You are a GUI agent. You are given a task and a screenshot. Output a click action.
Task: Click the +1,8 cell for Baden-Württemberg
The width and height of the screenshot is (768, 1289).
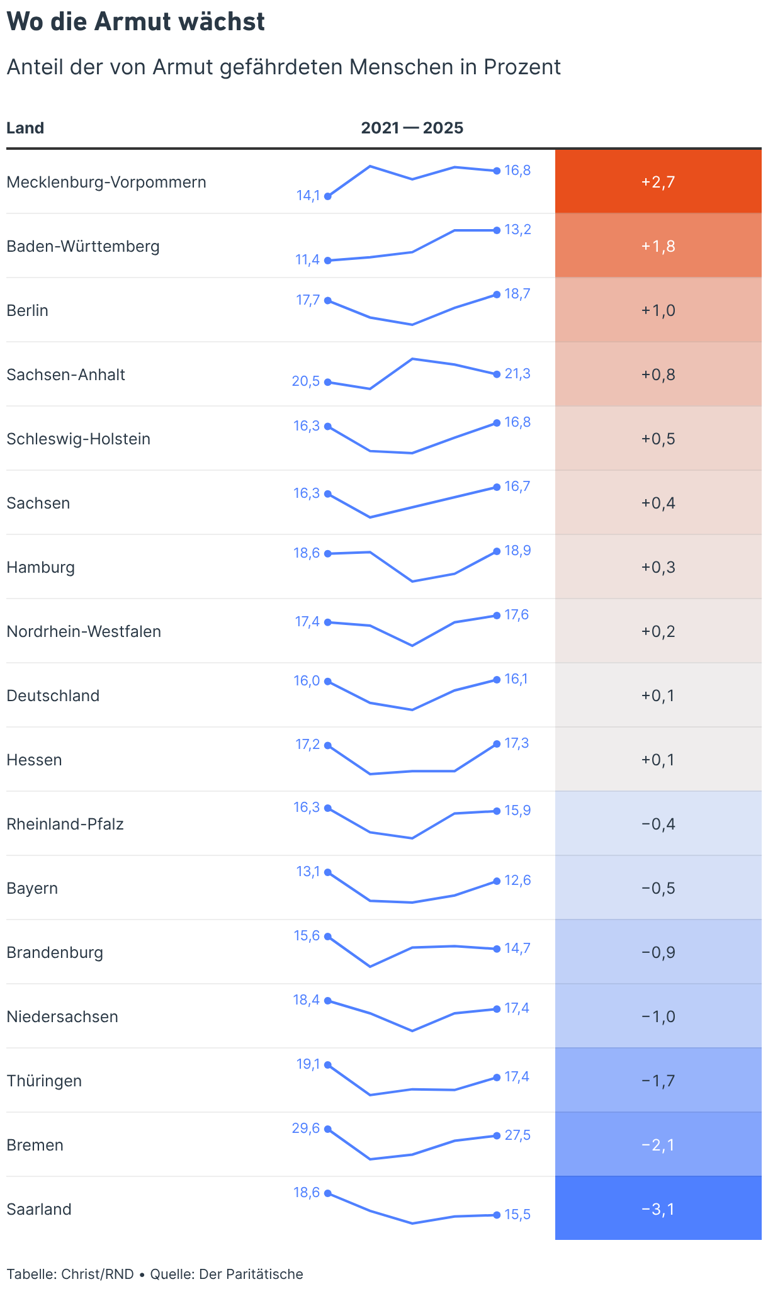point(658,246)
